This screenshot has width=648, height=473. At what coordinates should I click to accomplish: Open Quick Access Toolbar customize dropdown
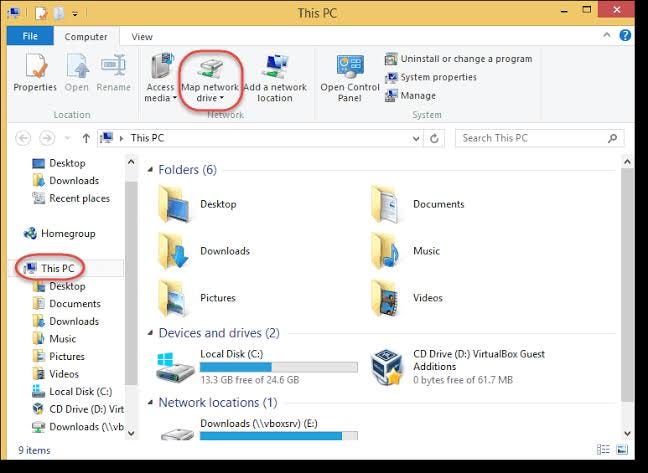75,14
